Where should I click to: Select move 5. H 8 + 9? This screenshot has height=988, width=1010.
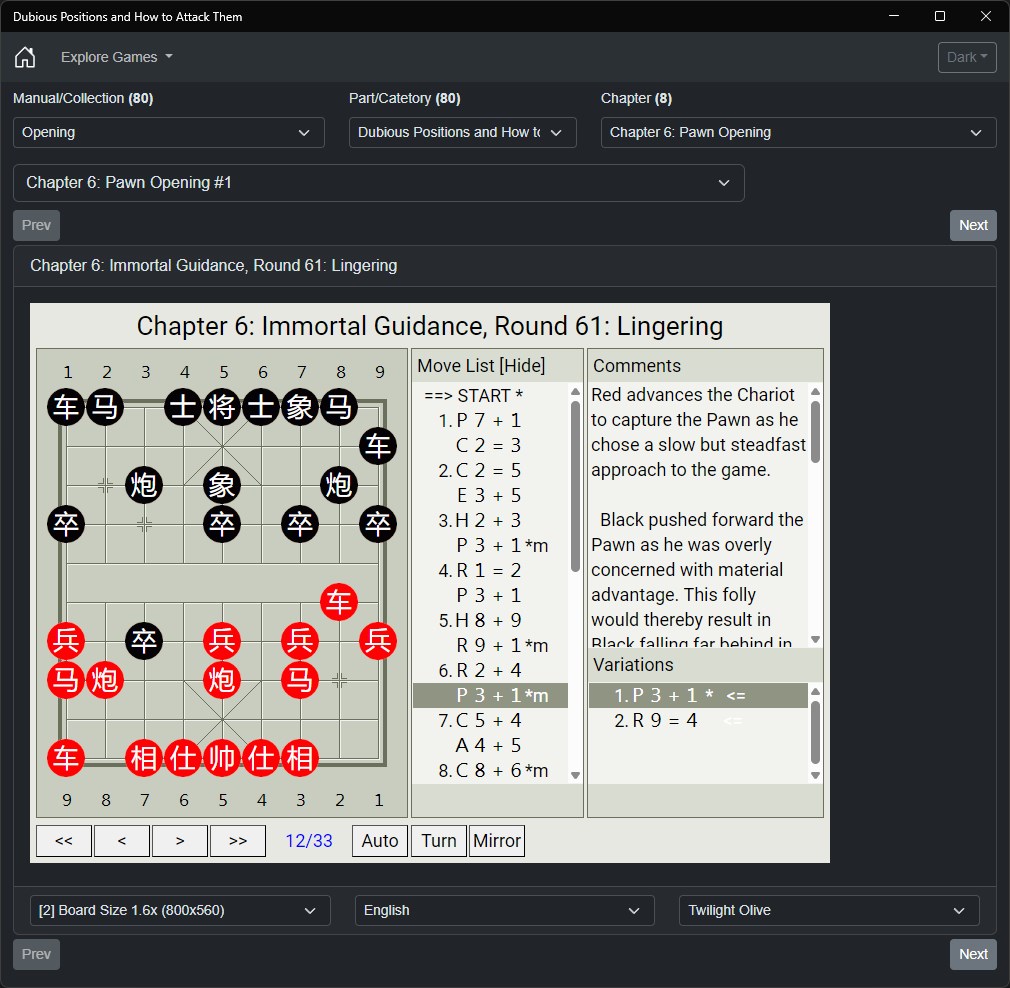click(490, 620)
